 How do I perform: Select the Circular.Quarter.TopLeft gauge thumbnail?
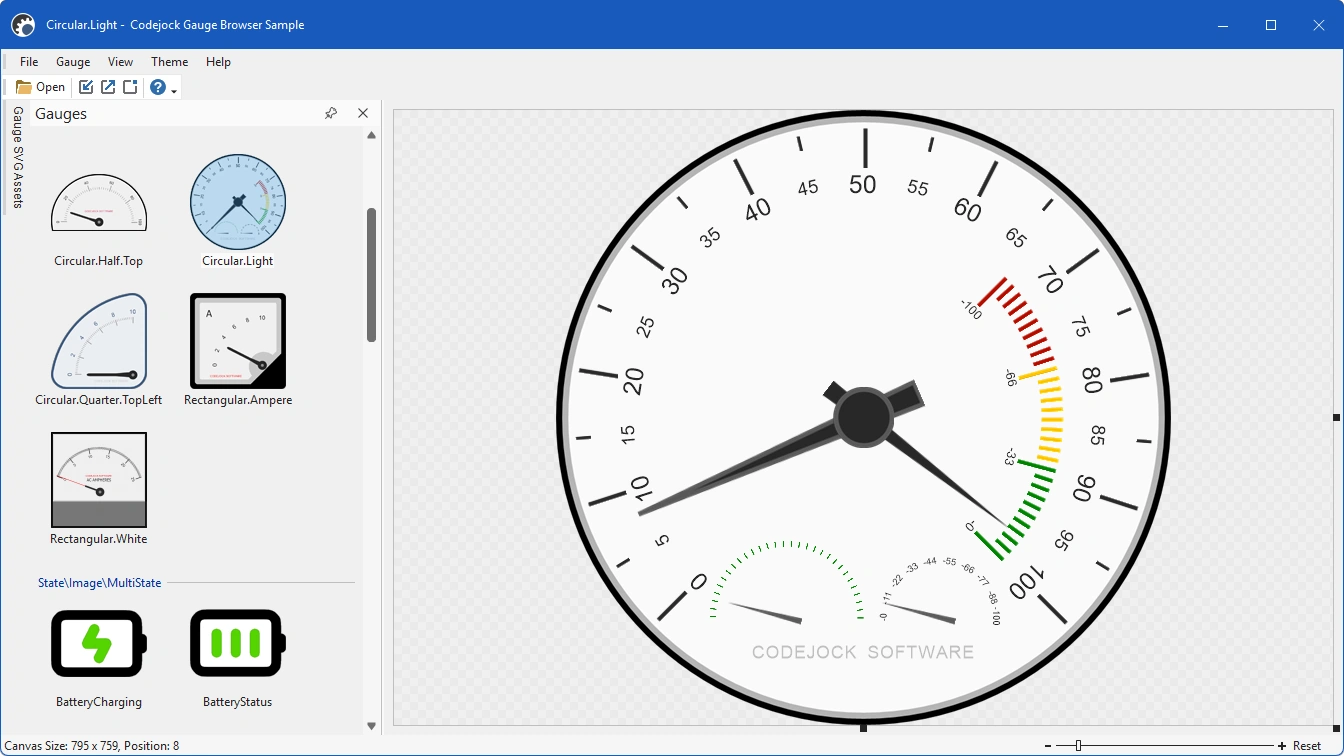(98, 341)
